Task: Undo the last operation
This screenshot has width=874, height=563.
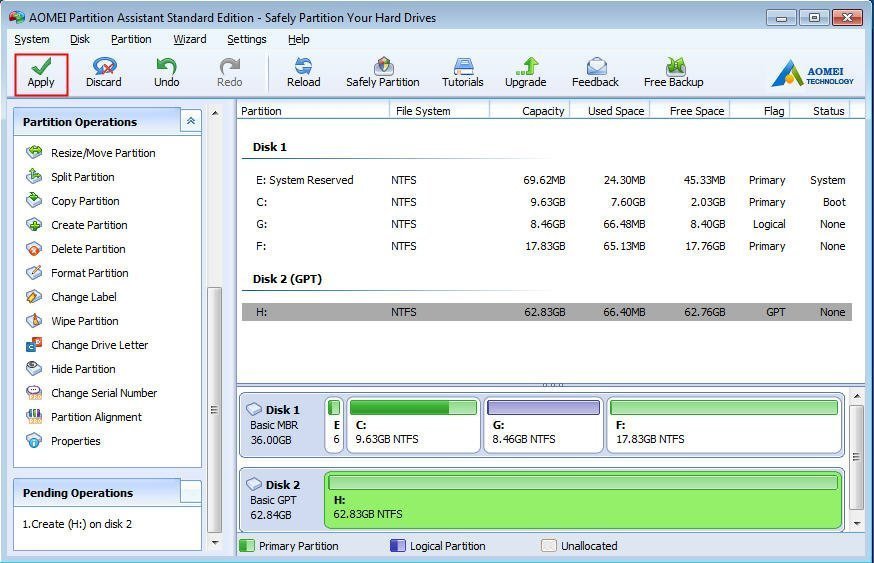Action: pos(166,74)
